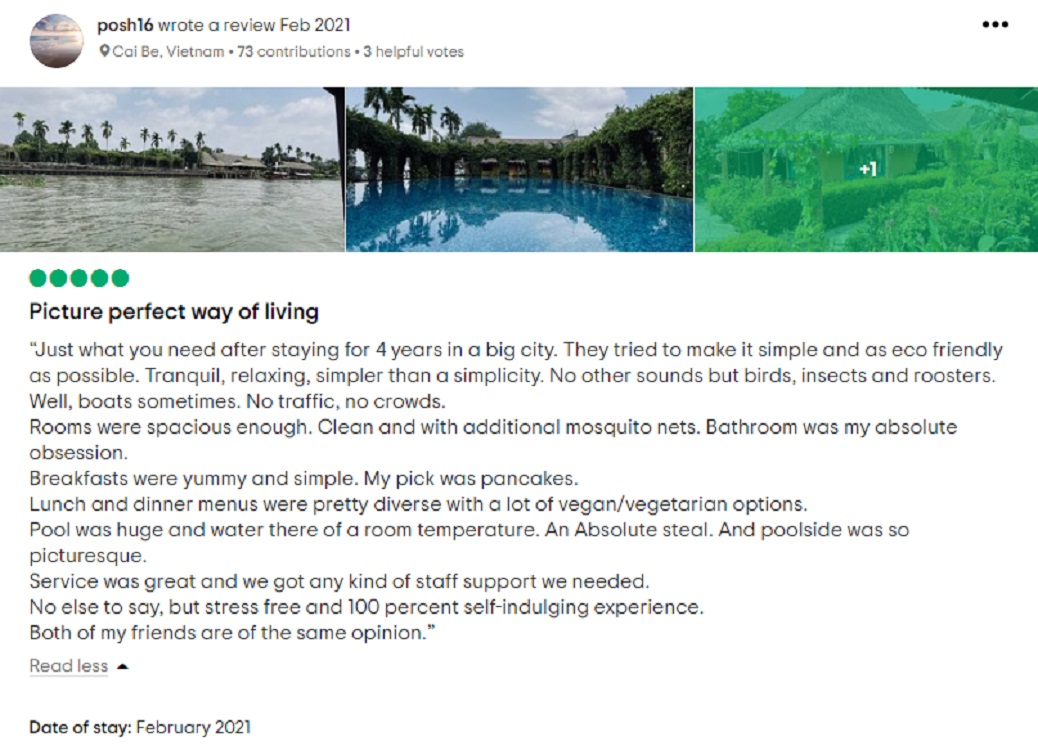This screenshot has width=1038, height=750.
Task: Click the third green rating bubble
Action: tap(79, 278)
